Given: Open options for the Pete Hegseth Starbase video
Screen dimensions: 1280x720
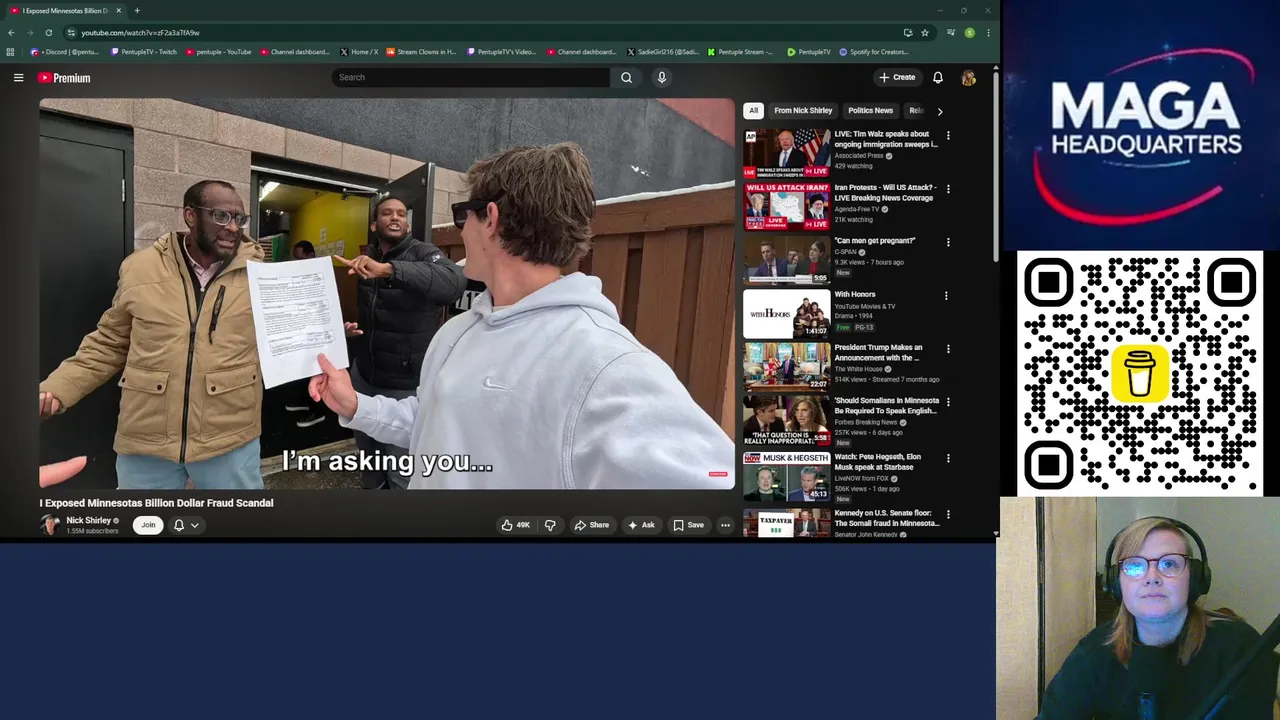Looking at the screenshot, I should [948, 458].
